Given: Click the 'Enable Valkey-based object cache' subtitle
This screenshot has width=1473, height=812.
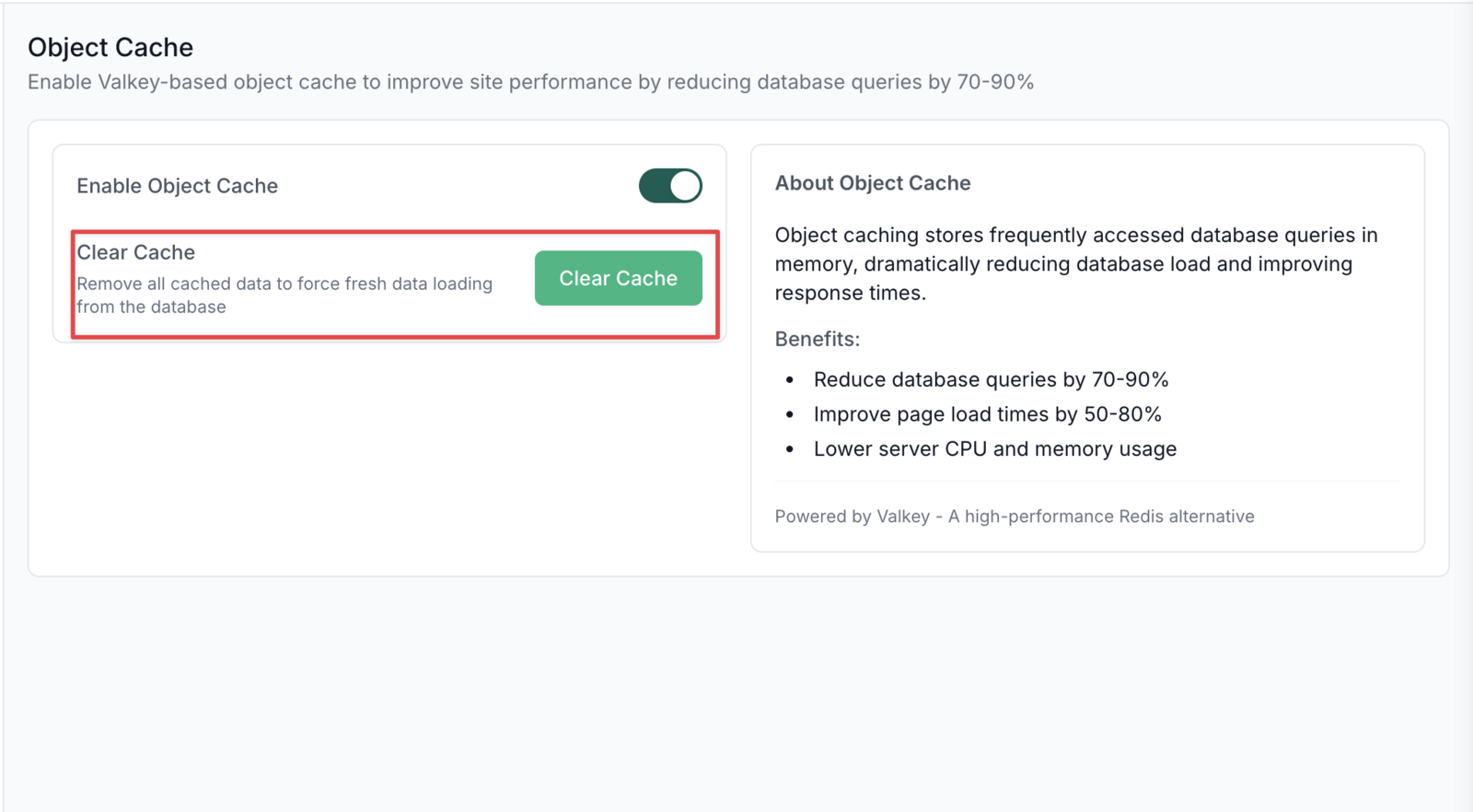Looking at the screenshot, I should click(530, 82).
